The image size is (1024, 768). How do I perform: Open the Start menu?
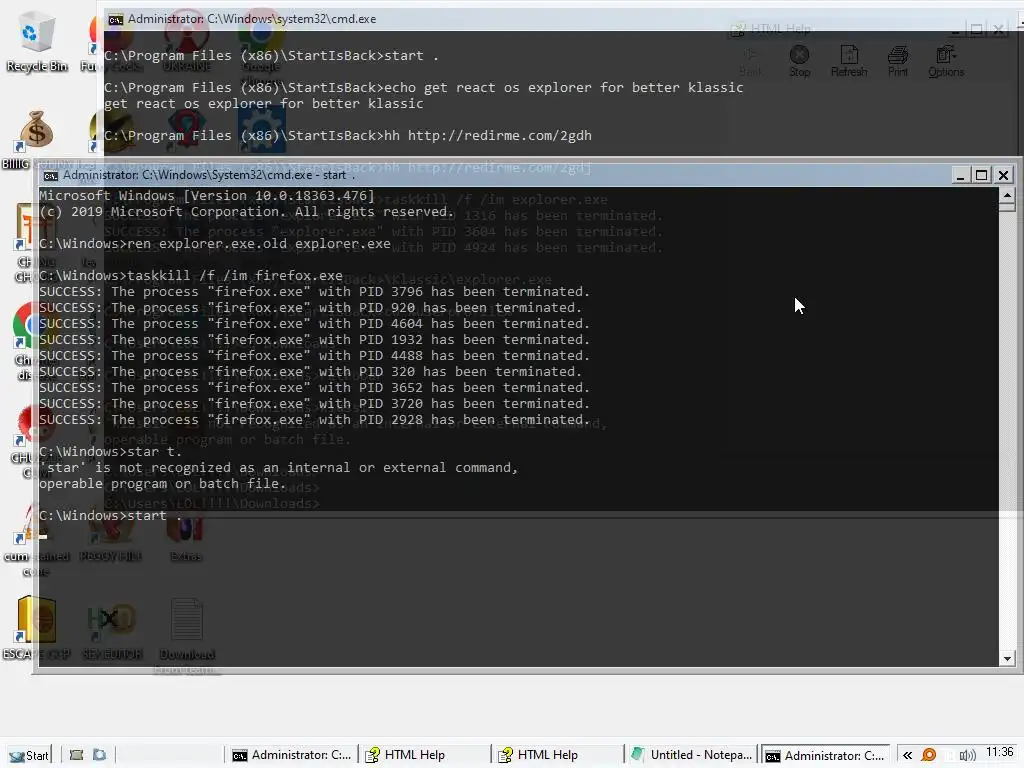coord(29,755)
